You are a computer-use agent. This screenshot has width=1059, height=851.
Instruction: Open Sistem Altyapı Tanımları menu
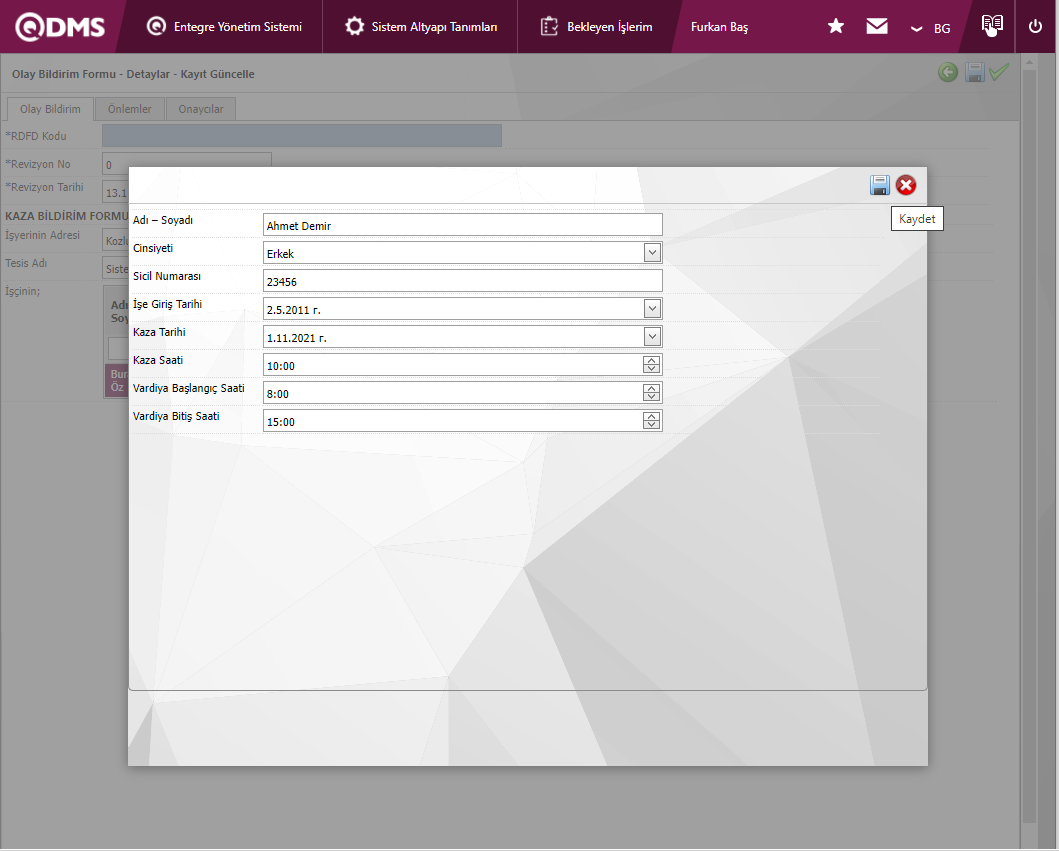pos(420,27)
